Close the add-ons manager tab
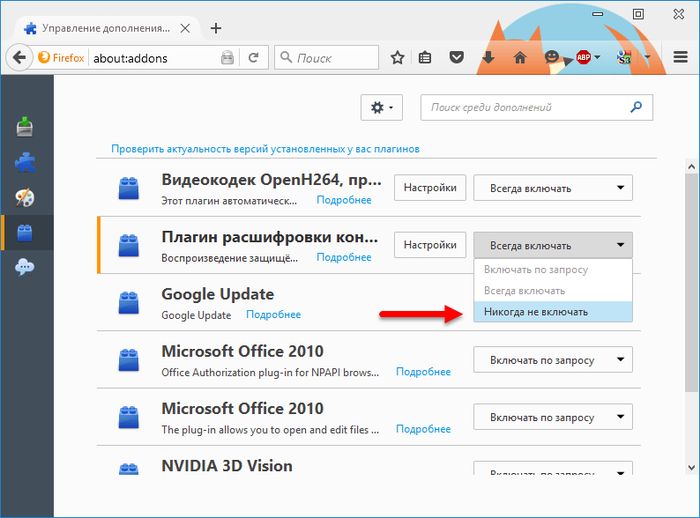The width and height of the screenshot is (700, 518). click(x=185, y=28)
